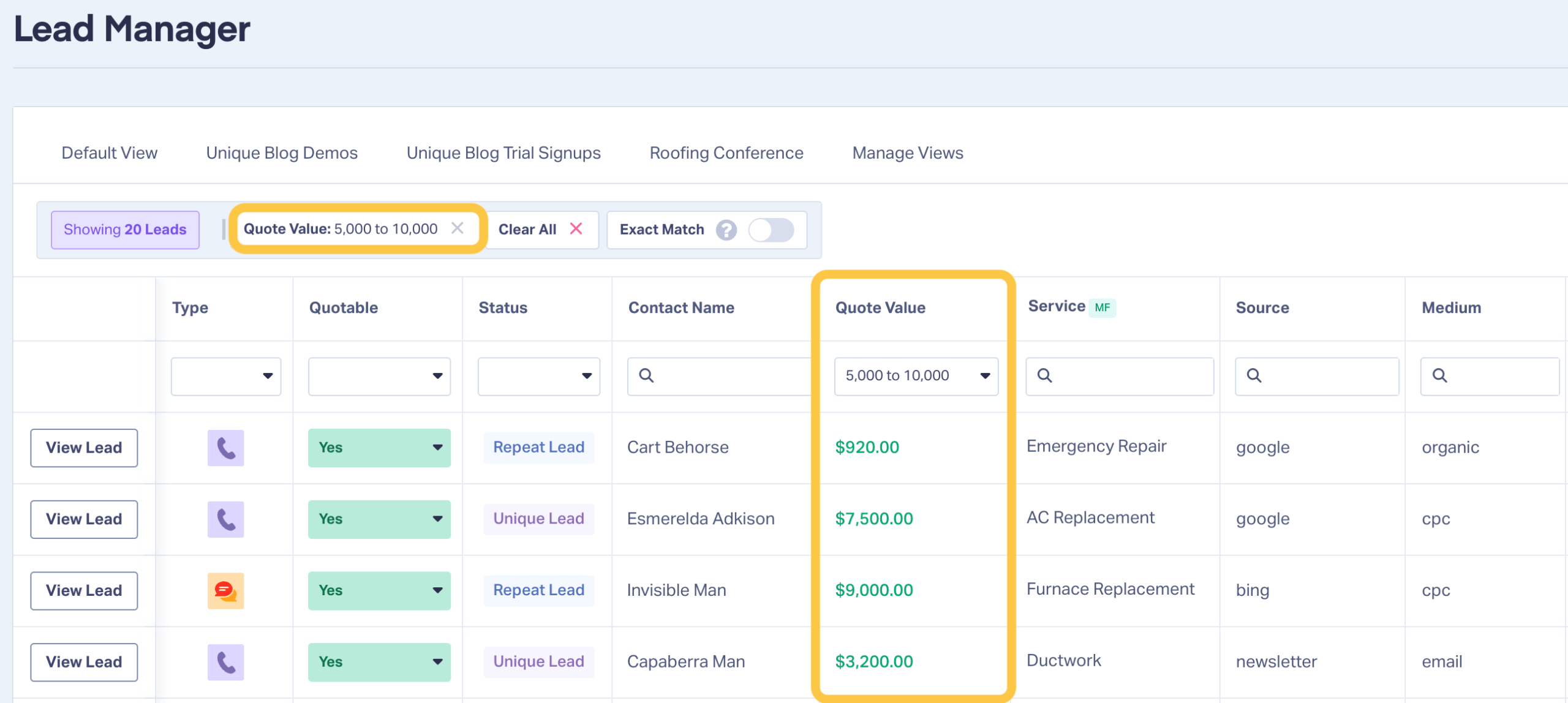Remove the Quote Value filter chip
The height and width of the screenshot is (703, 1568).
click(457, 228)
